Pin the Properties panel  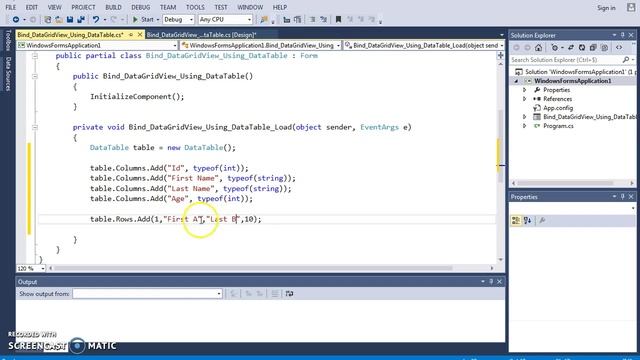[x=622, y=197]
